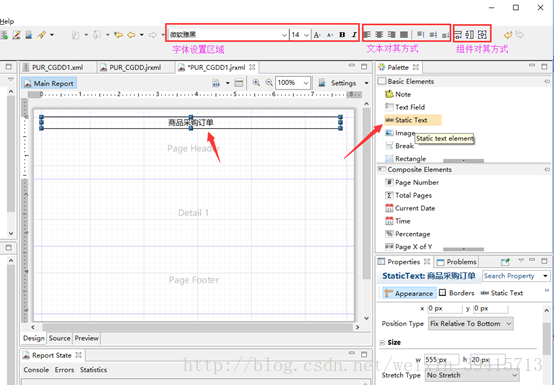Close the *PUR_CGDD1.jrxml tab
The width and height of the screenshot is (554, 385).
pos(252,67)
